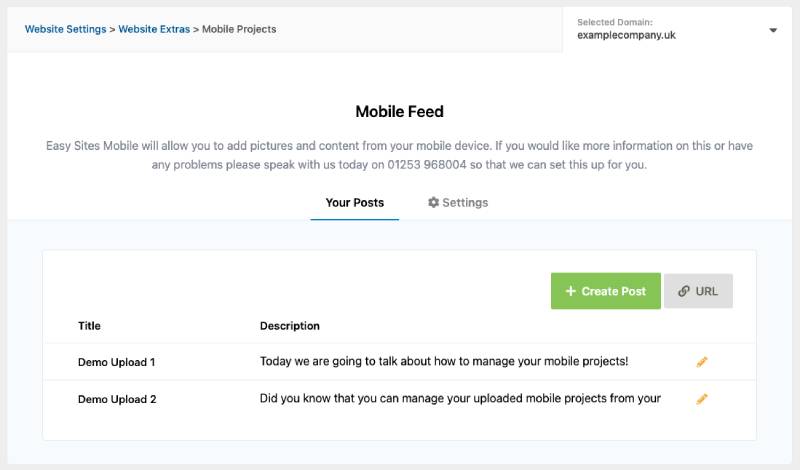Viewport: 800px width, 470px height.
Task: Click pencil edit icon for Demo Upload 2
Action: tap(702, 399)
